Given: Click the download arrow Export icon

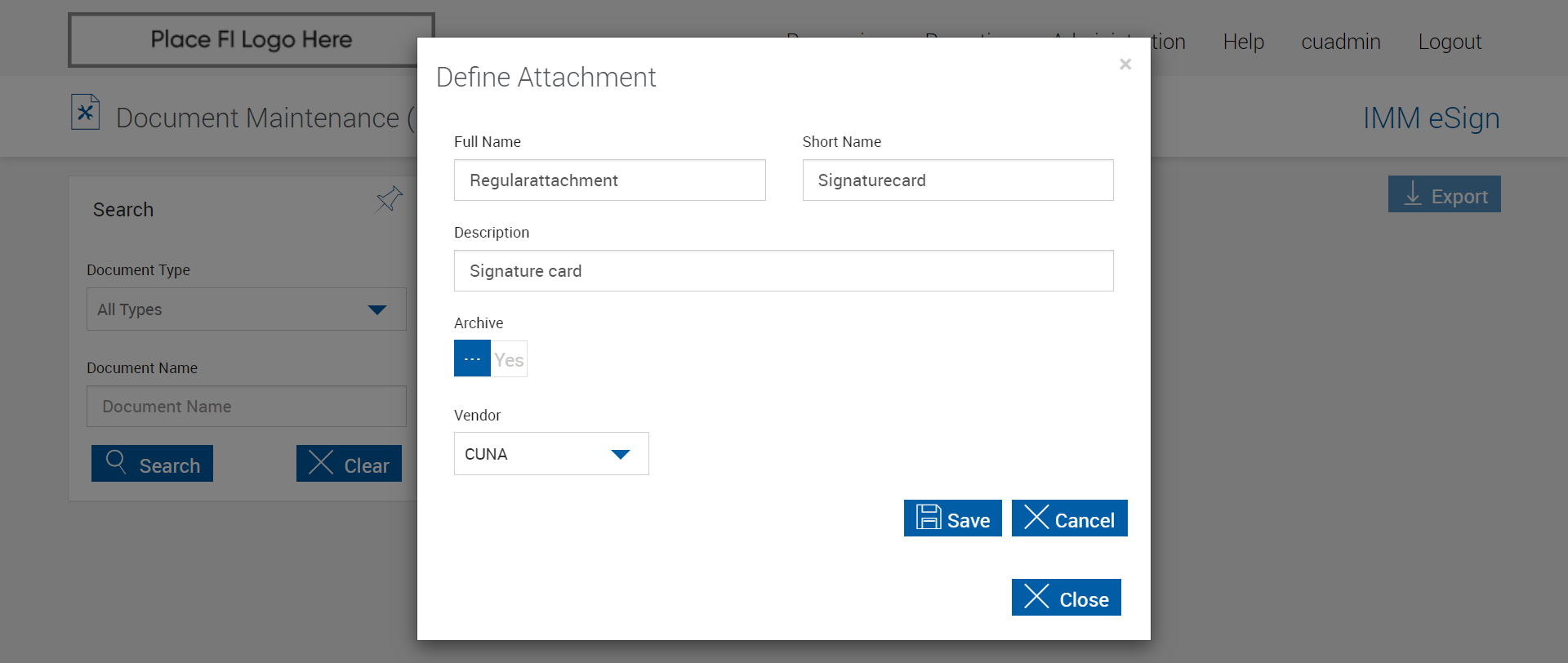Looking at the screenshot, I should point(1412,194).
